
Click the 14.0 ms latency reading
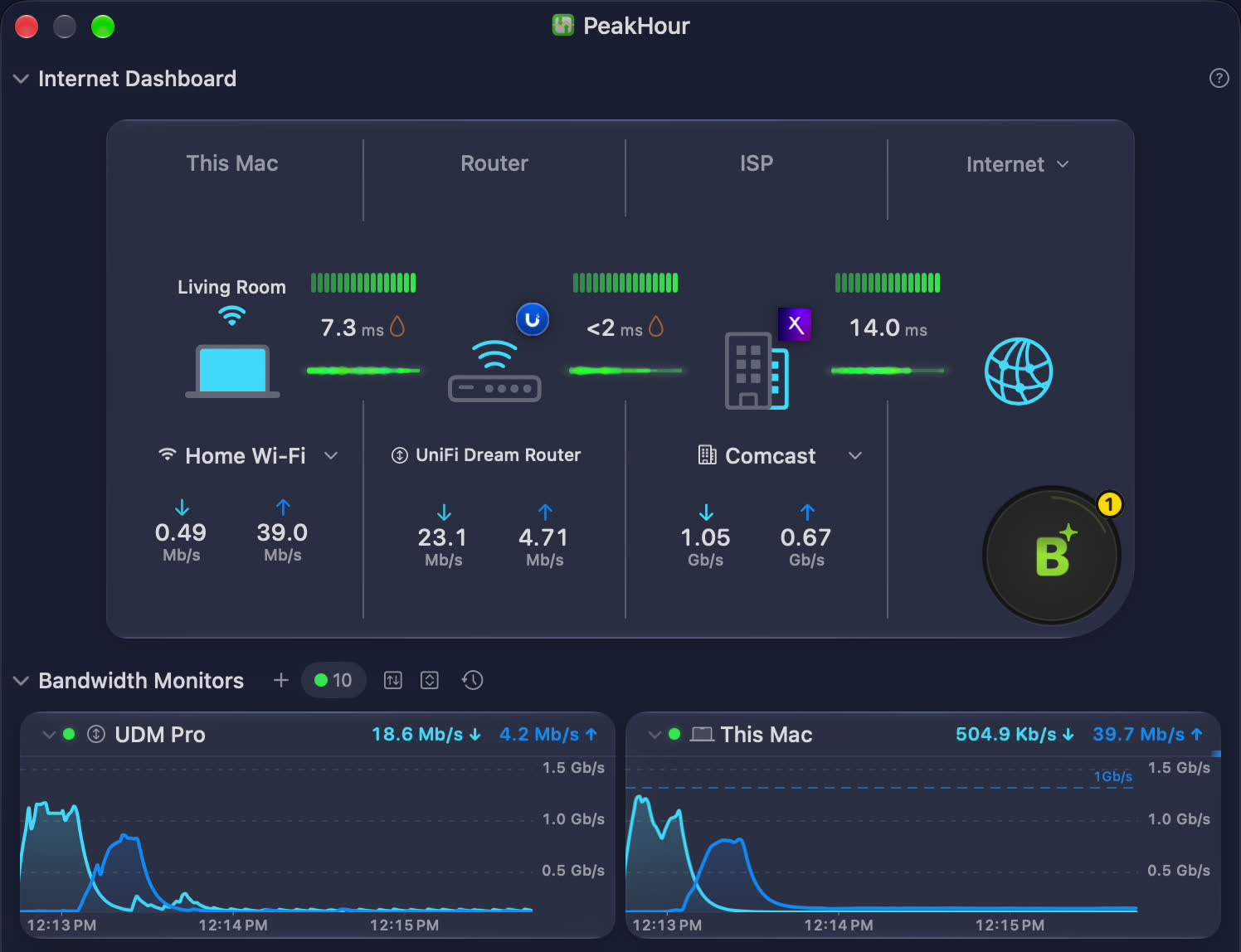(888, 328)
